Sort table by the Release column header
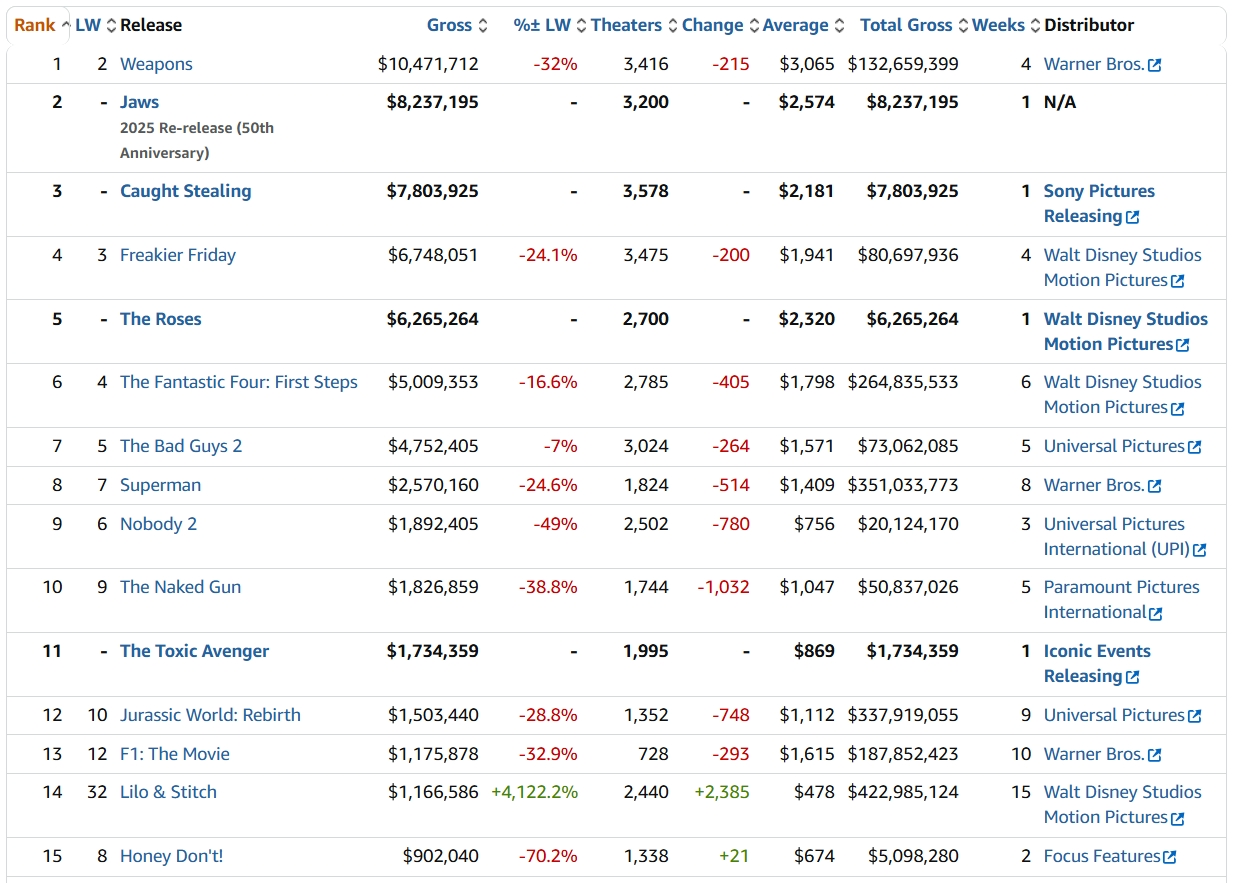 click(151, 25)
